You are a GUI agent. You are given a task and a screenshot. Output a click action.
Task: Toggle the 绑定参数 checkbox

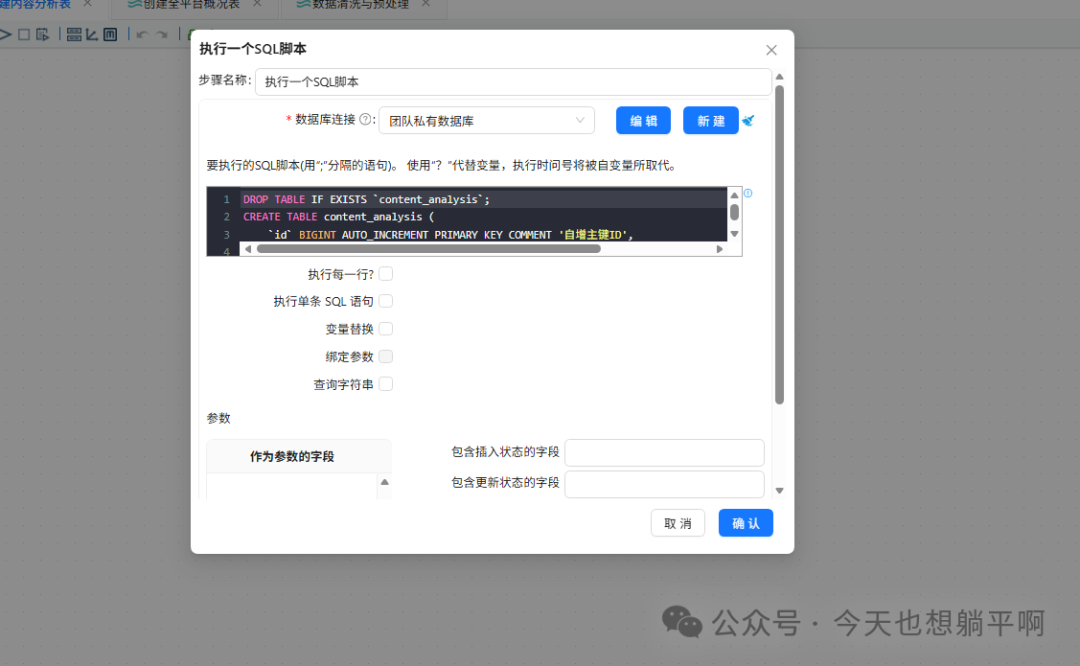pos(386,356)
